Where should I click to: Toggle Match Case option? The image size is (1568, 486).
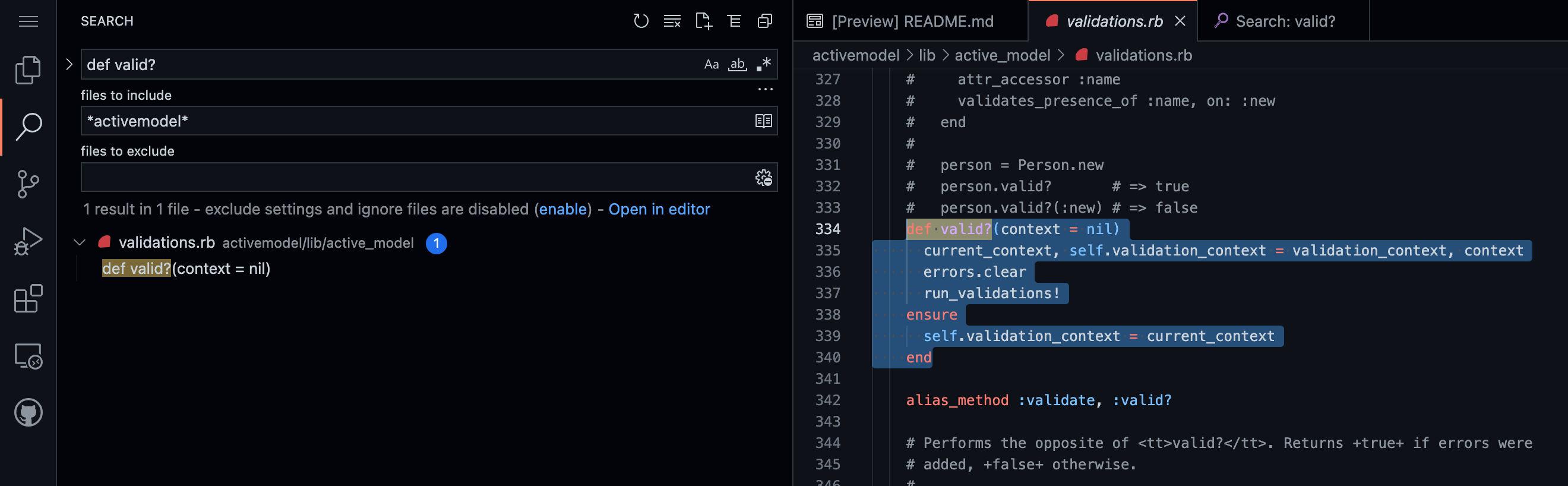click(x=712, y=65)
